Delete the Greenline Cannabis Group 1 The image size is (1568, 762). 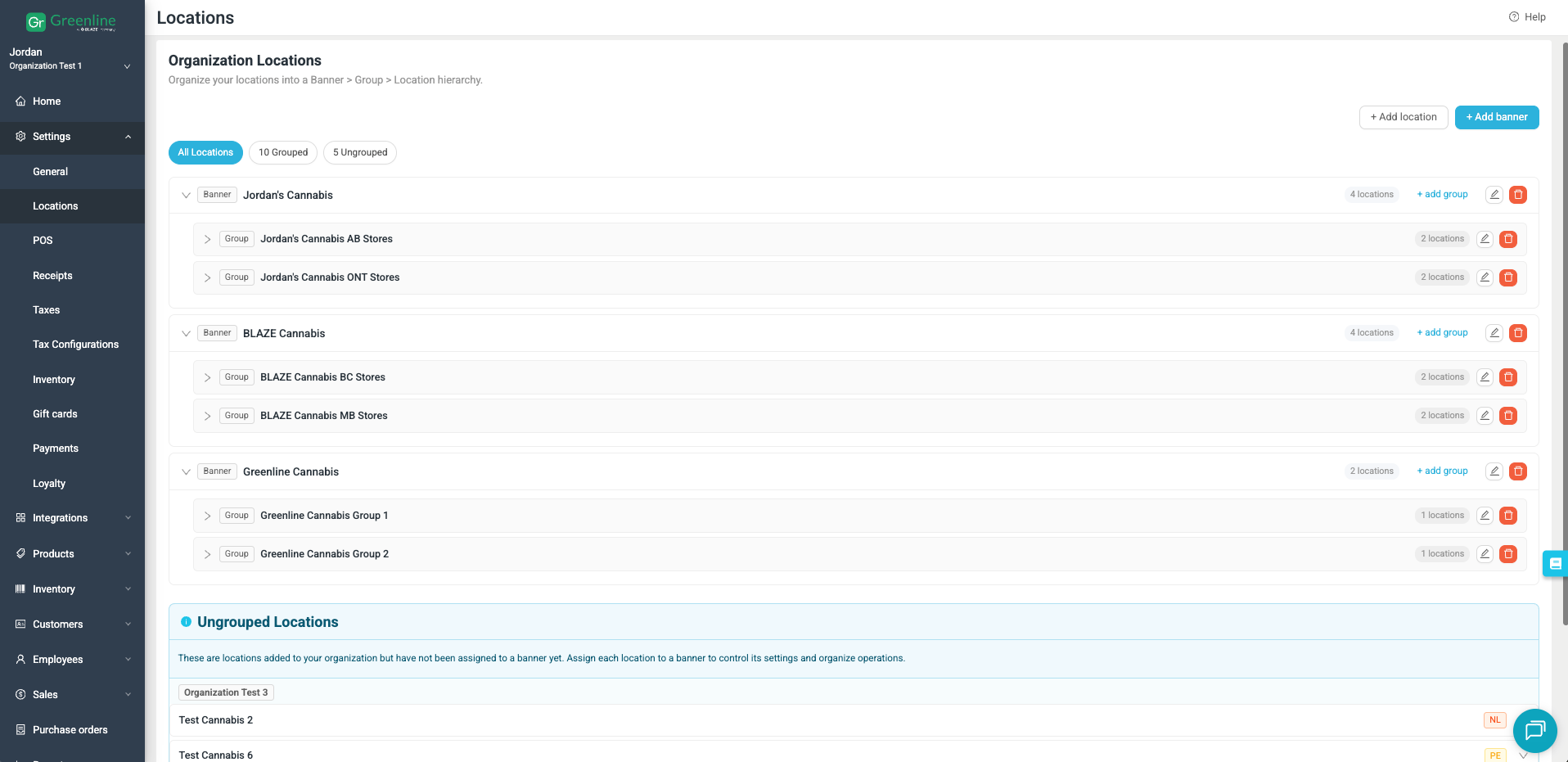pos(1508,516)
